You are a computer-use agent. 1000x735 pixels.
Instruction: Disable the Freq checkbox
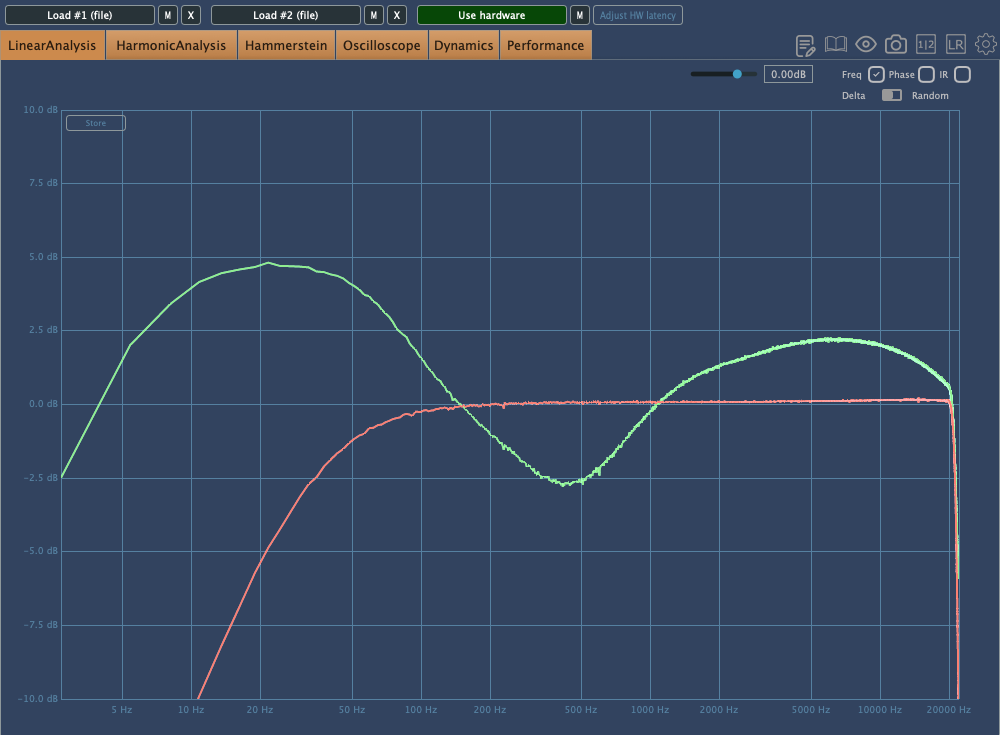(x=875, y=74)
